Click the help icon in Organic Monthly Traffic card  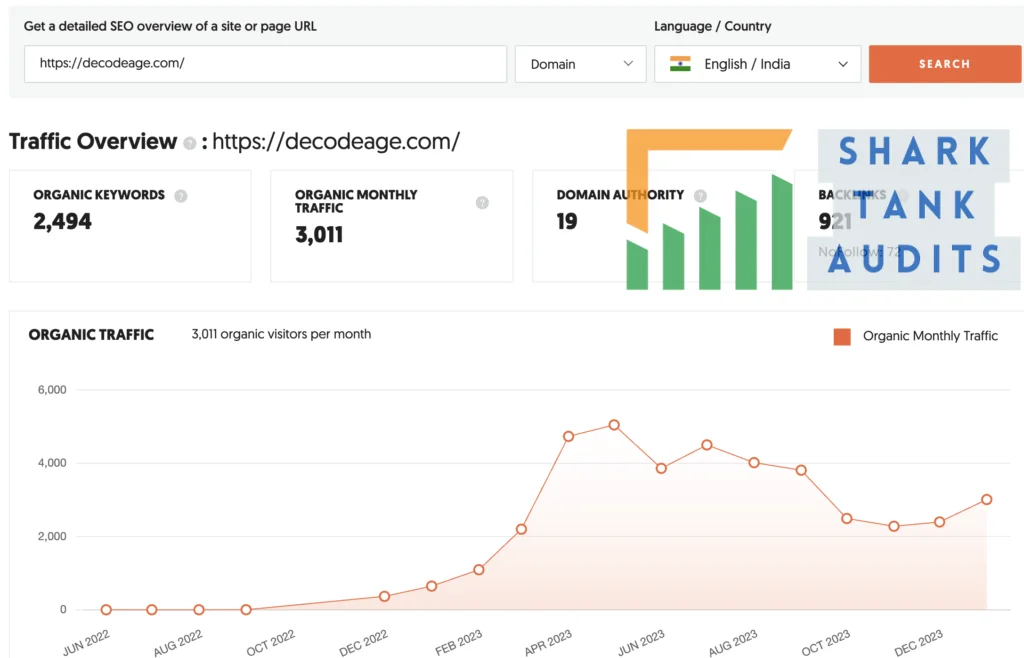click(482, 202)
